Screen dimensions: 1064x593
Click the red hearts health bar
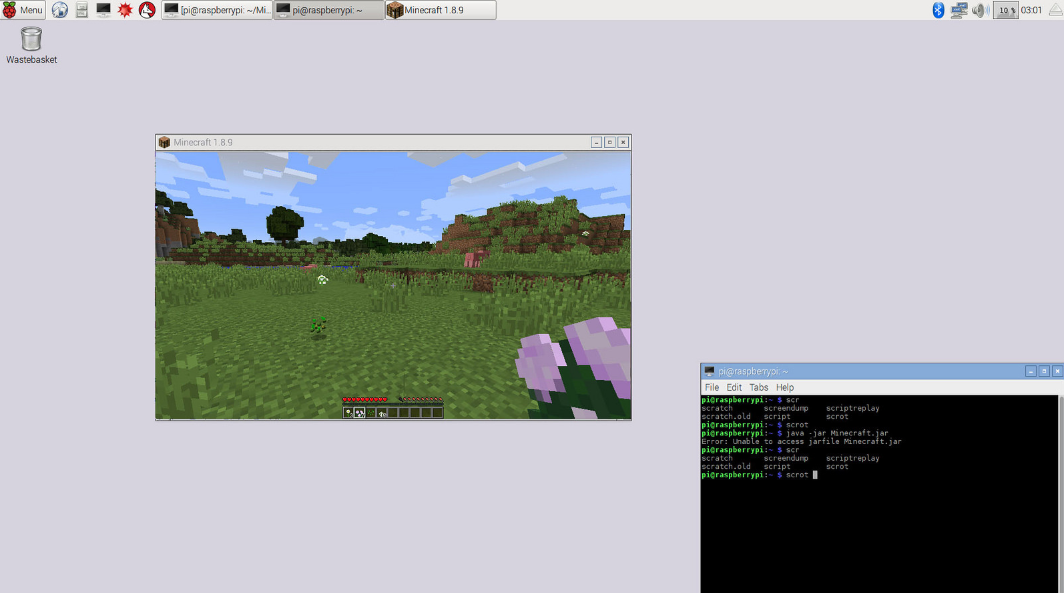click(x=364, y=399)
